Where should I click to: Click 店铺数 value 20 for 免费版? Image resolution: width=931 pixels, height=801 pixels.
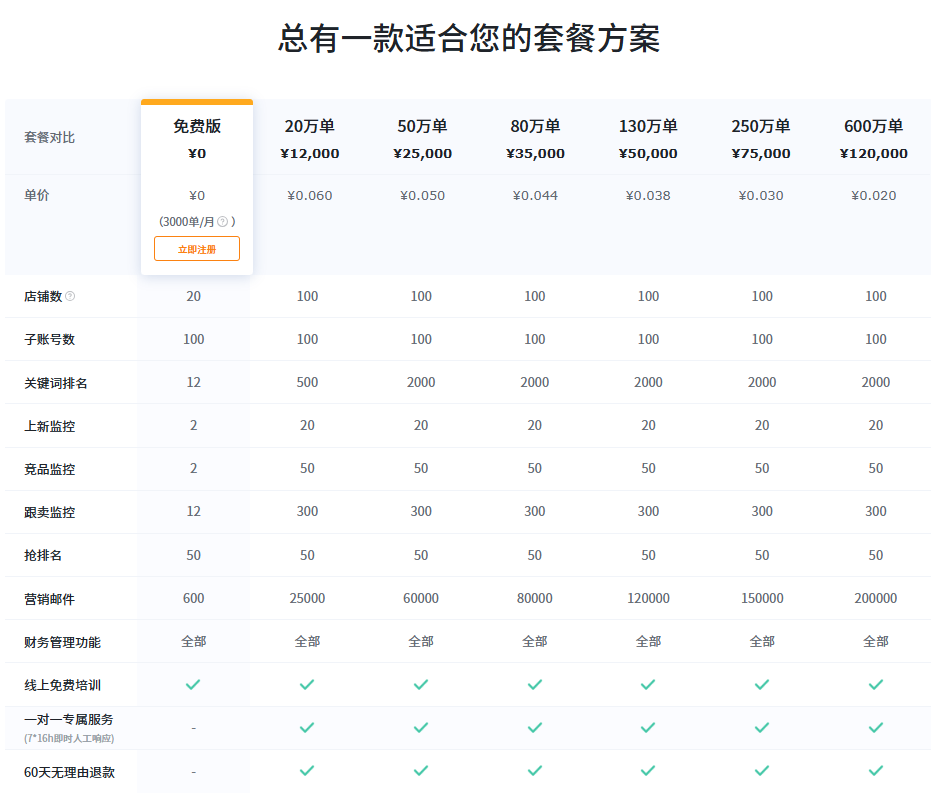[194, 296]
